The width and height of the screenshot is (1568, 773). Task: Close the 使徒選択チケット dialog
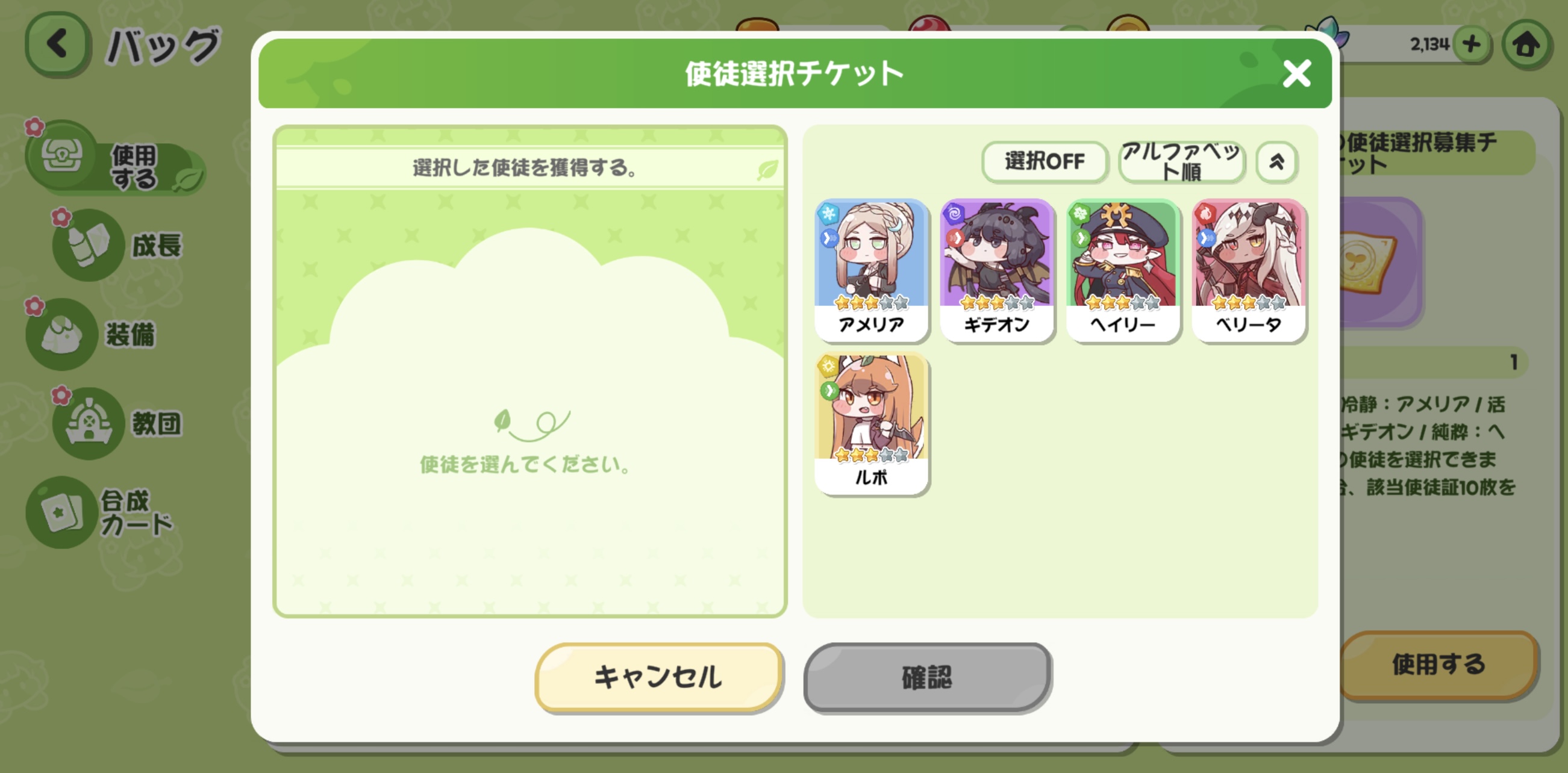click(x=1296, y=73)
